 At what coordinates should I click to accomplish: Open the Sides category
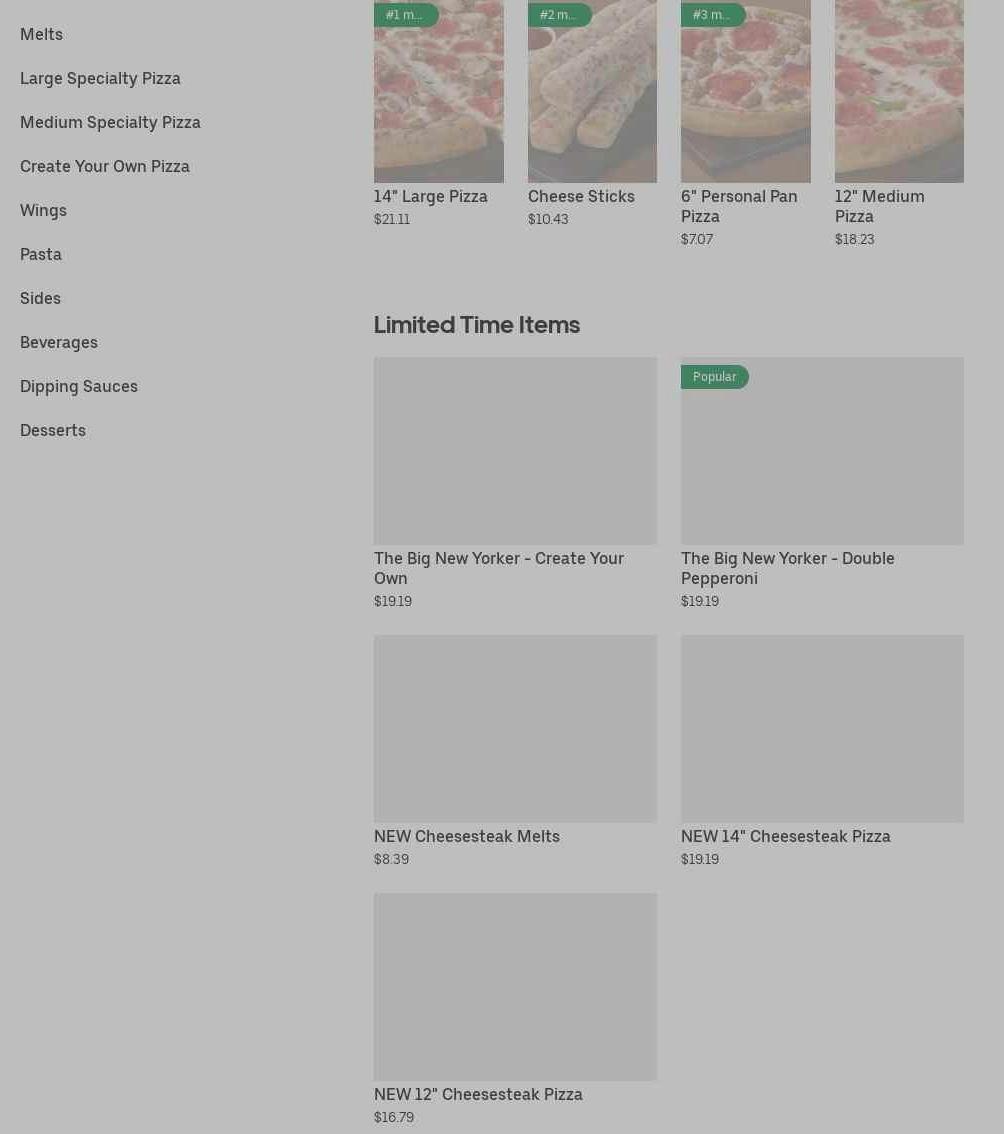click(41, 298)
